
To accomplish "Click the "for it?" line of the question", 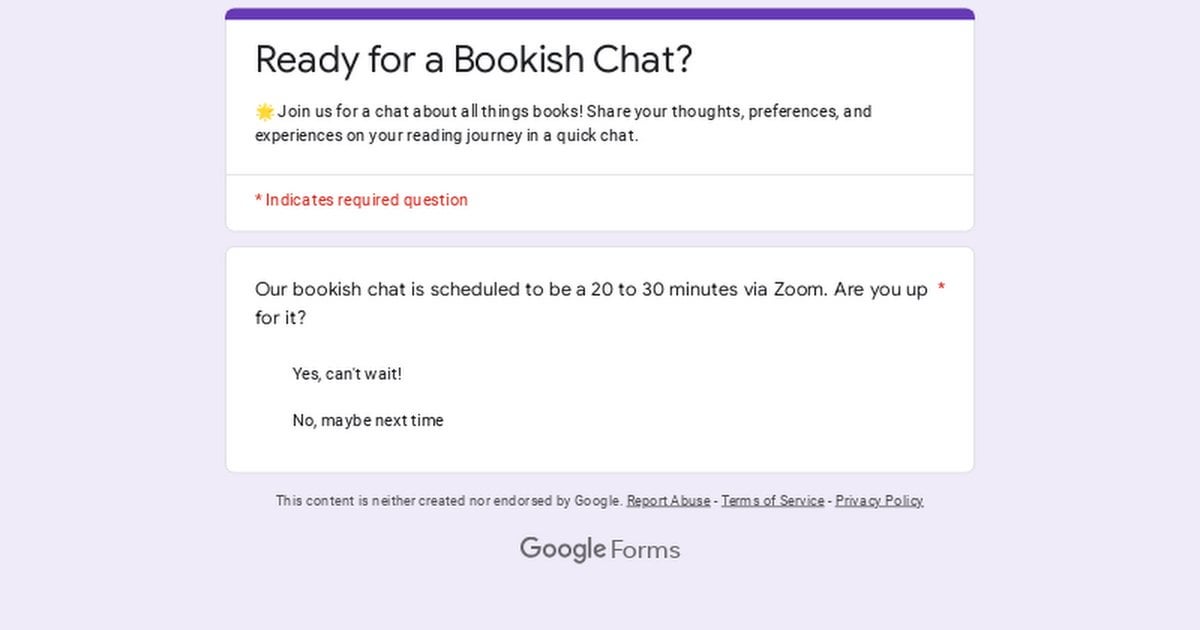I will tap(281, 318).
